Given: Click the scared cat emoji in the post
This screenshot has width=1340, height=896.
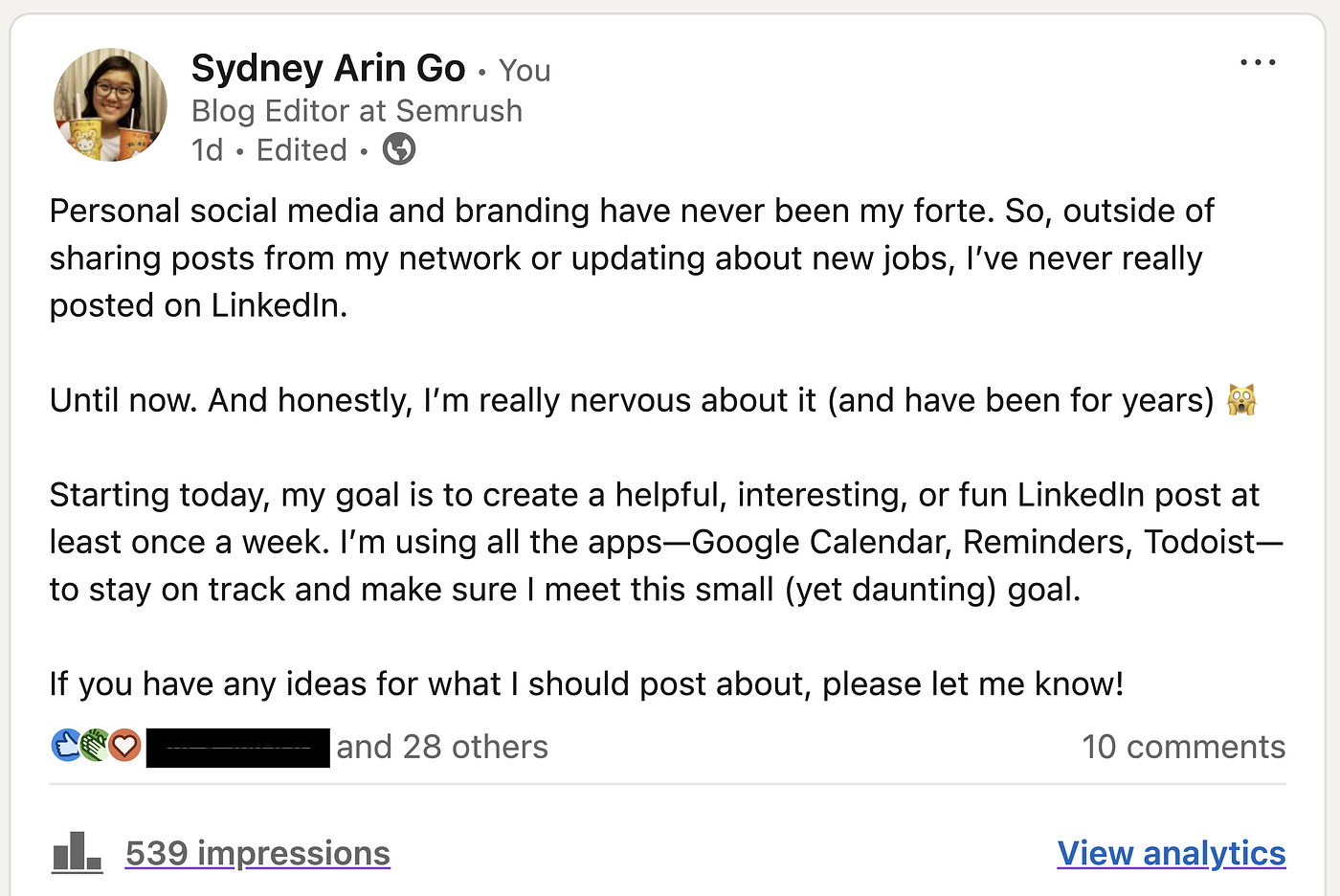Looking at the screenshot, I should tap(1242, 400).
